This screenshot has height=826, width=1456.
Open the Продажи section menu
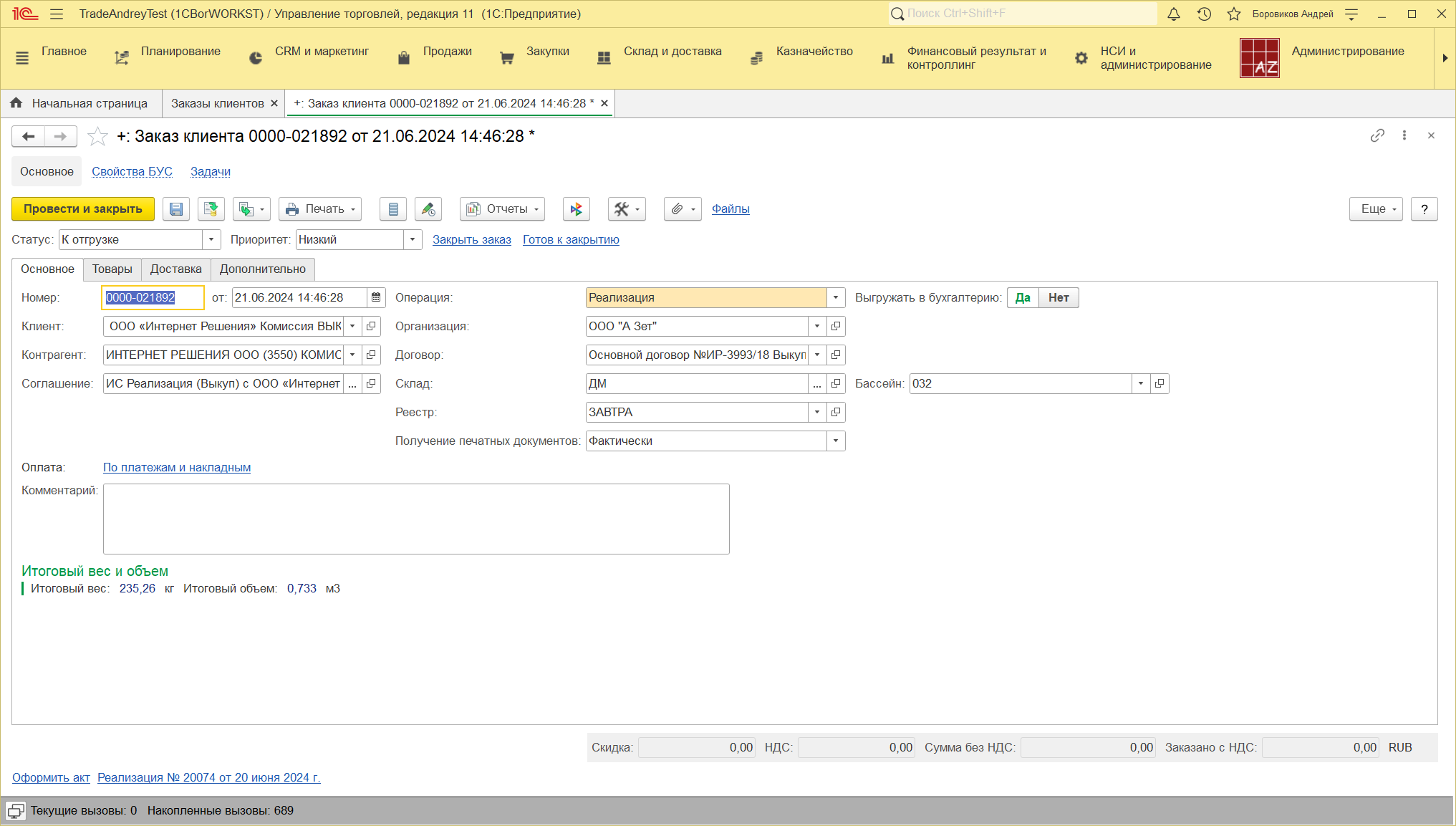pyautogui.click(x=447, y=52)
